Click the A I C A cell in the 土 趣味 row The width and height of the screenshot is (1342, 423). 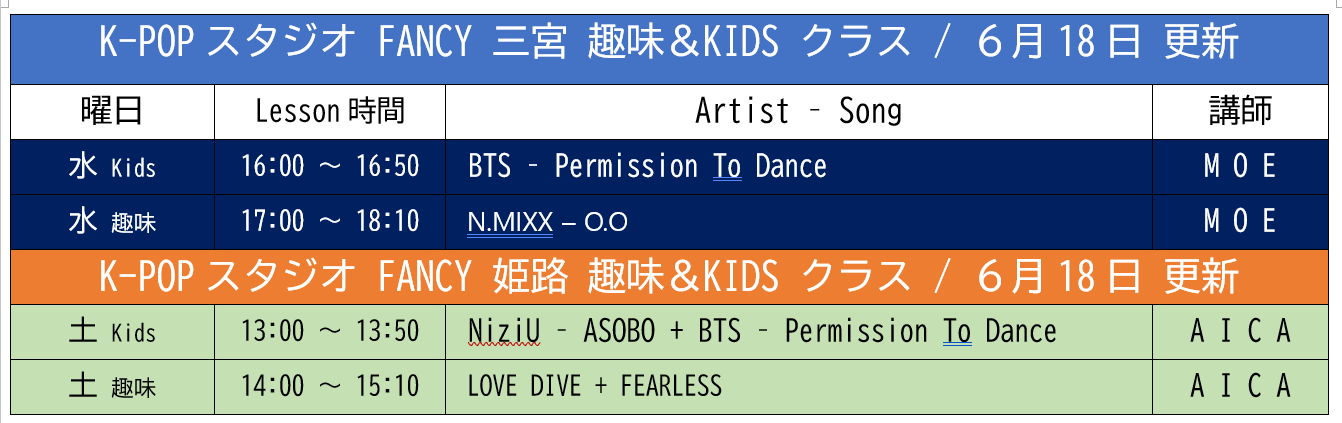[1242, 386]
